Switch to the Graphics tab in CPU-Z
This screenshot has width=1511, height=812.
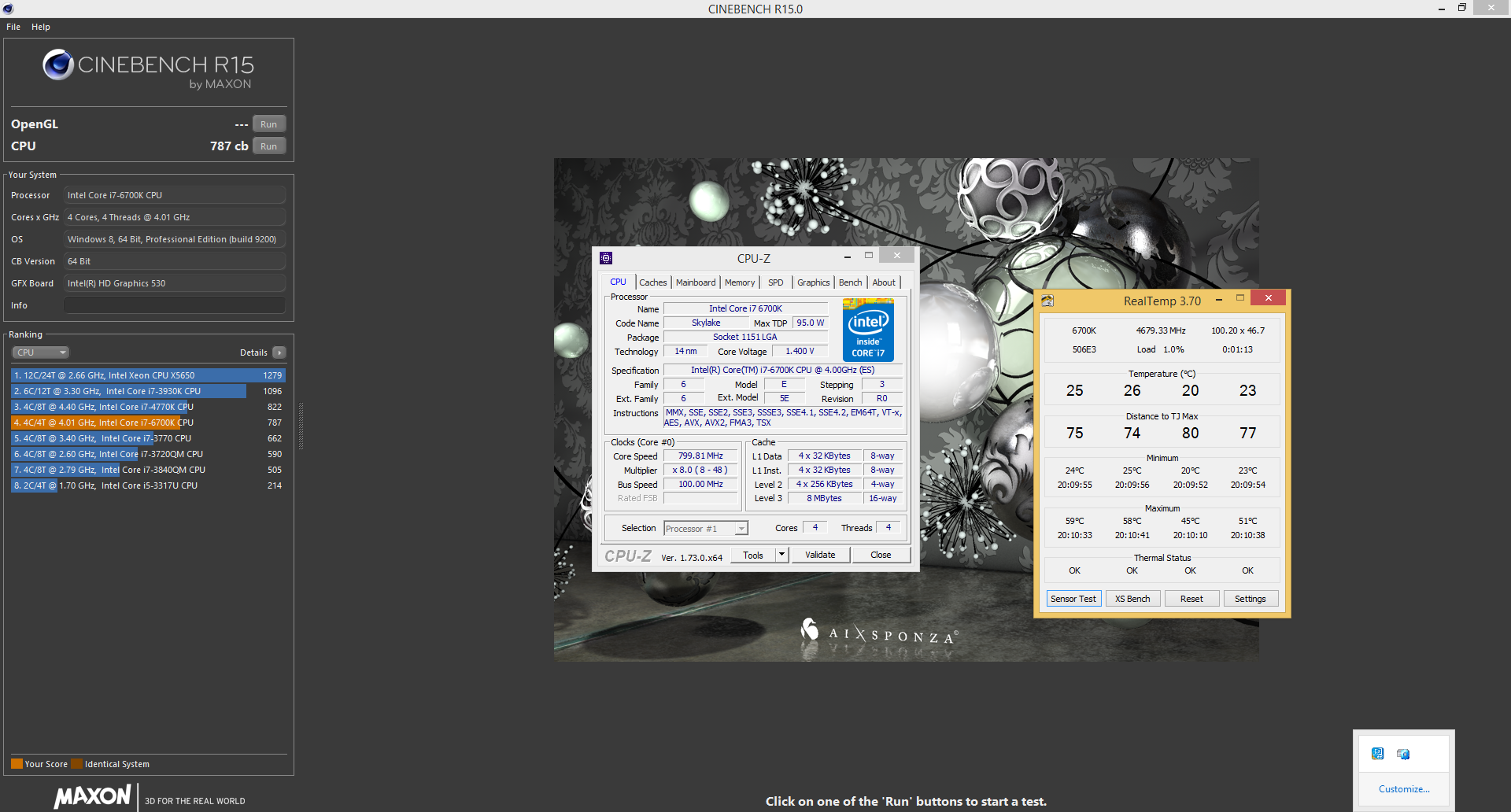[814, 282]
